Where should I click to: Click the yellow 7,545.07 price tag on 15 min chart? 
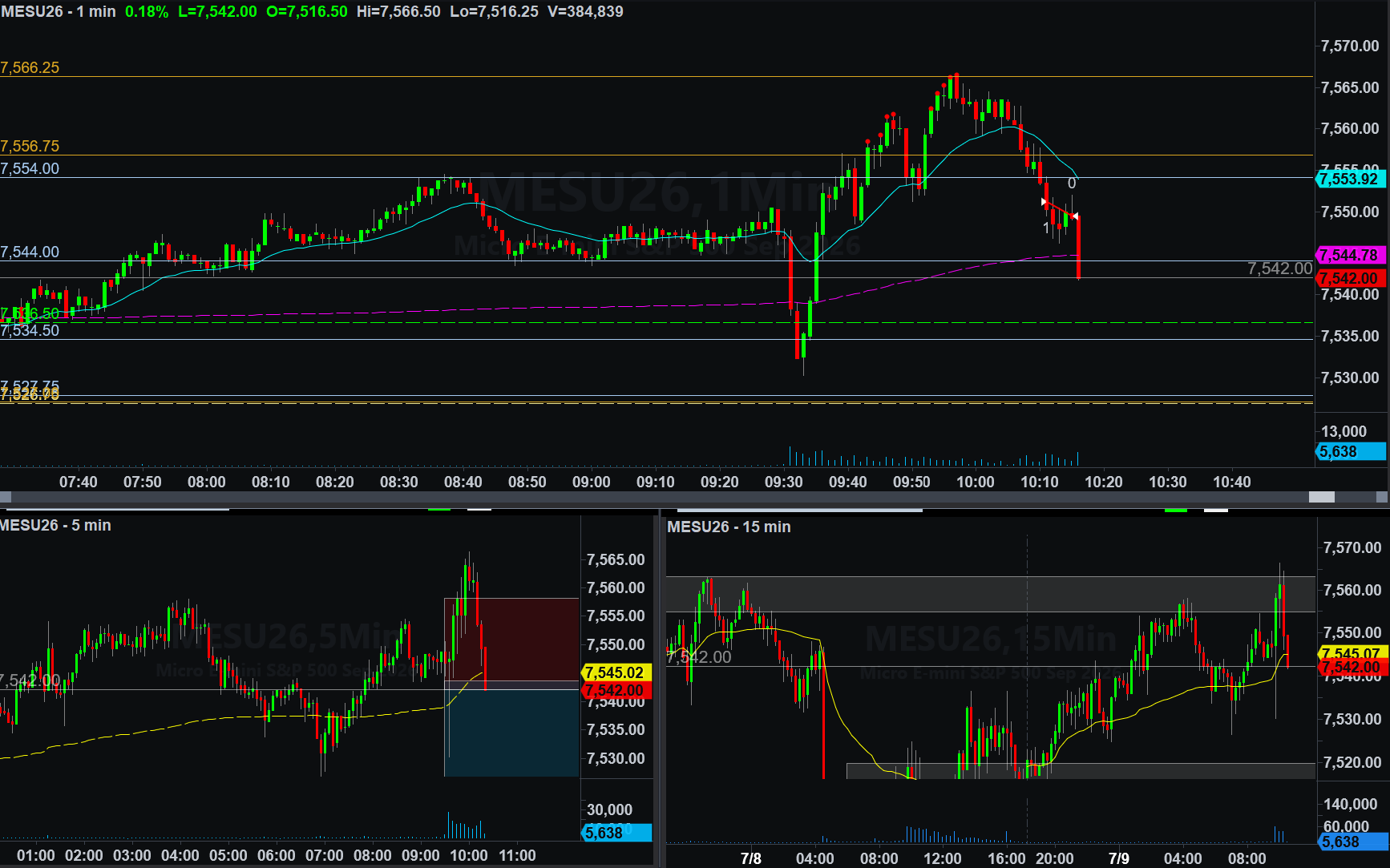point(1353,653)
